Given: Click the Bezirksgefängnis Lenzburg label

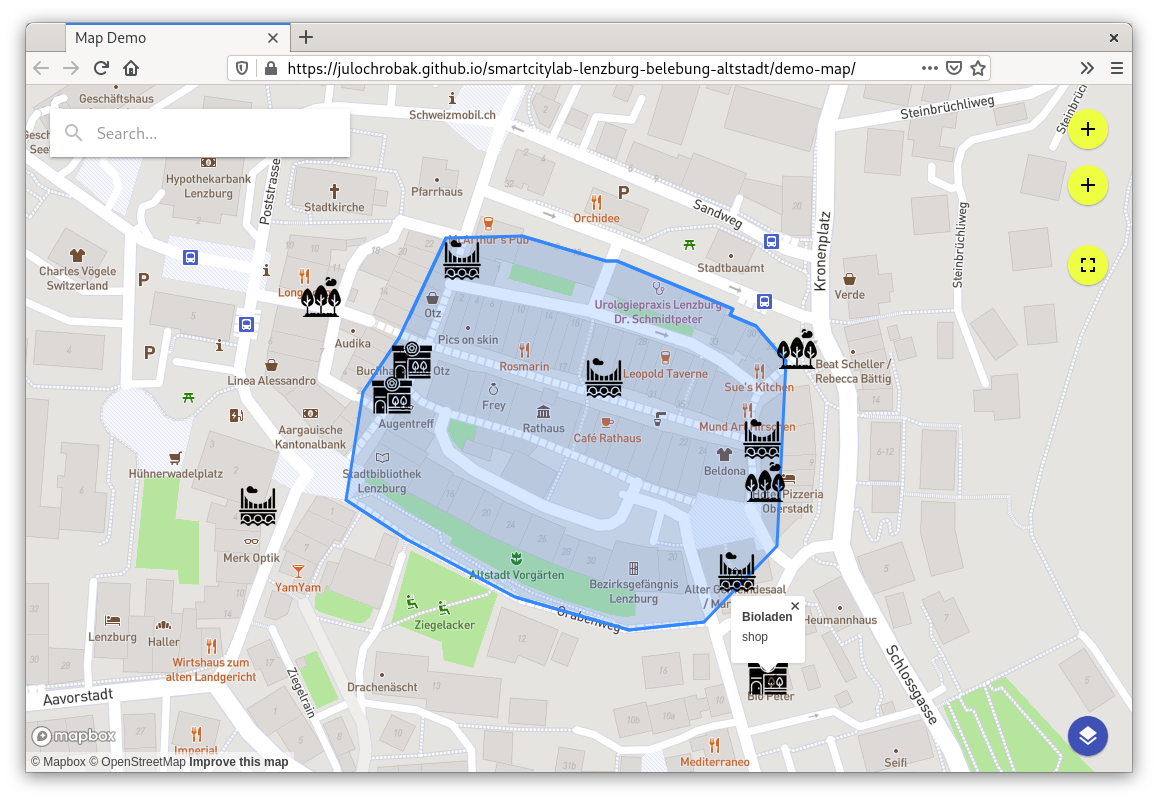Looking at the screenshot, I should coord(634,591).
